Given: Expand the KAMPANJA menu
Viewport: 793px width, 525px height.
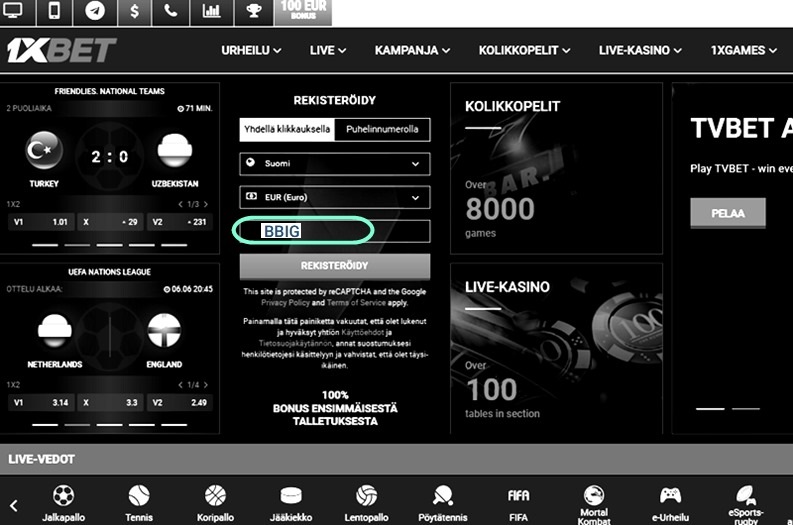Looking at the screenshot, I should (412, 50).
